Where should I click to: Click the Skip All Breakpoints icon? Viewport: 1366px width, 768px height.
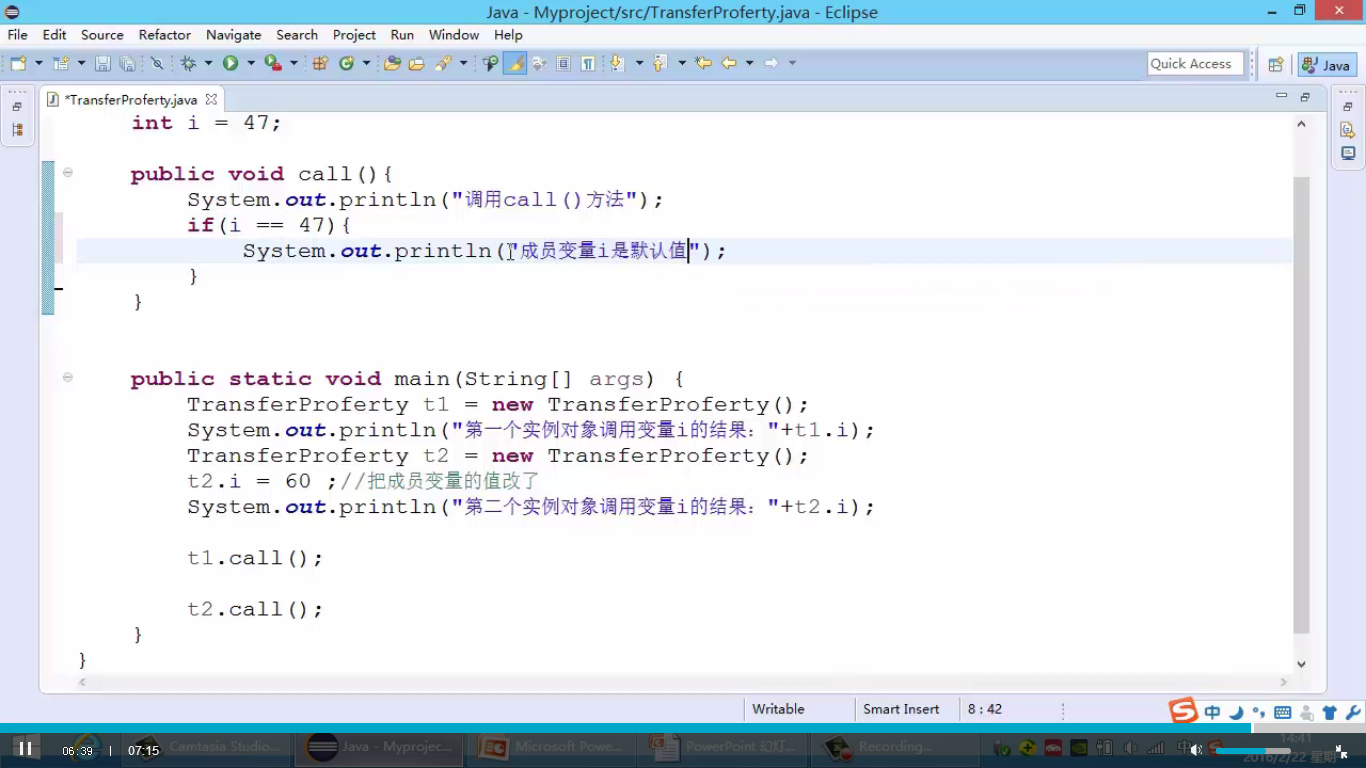point(157,63)
